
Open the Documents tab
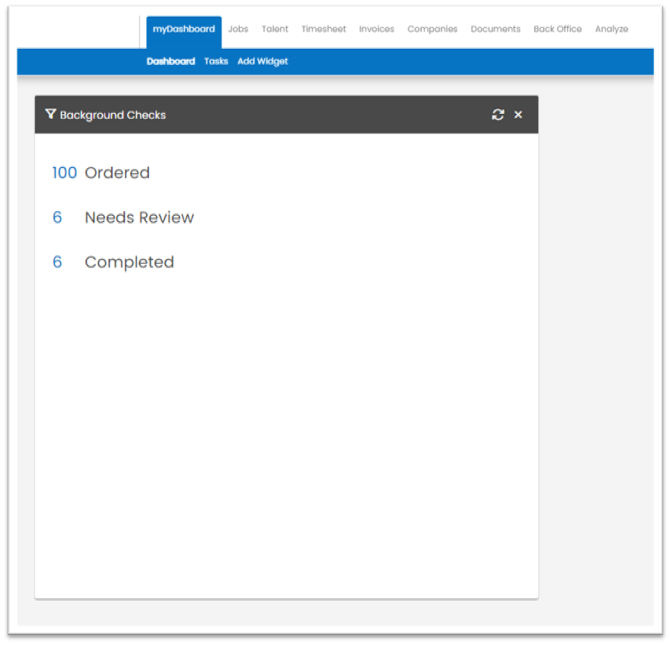(495, 29)
